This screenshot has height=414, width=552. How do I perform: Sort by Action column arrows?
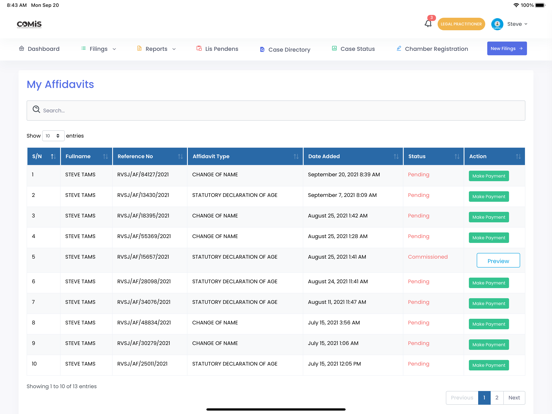518,156
